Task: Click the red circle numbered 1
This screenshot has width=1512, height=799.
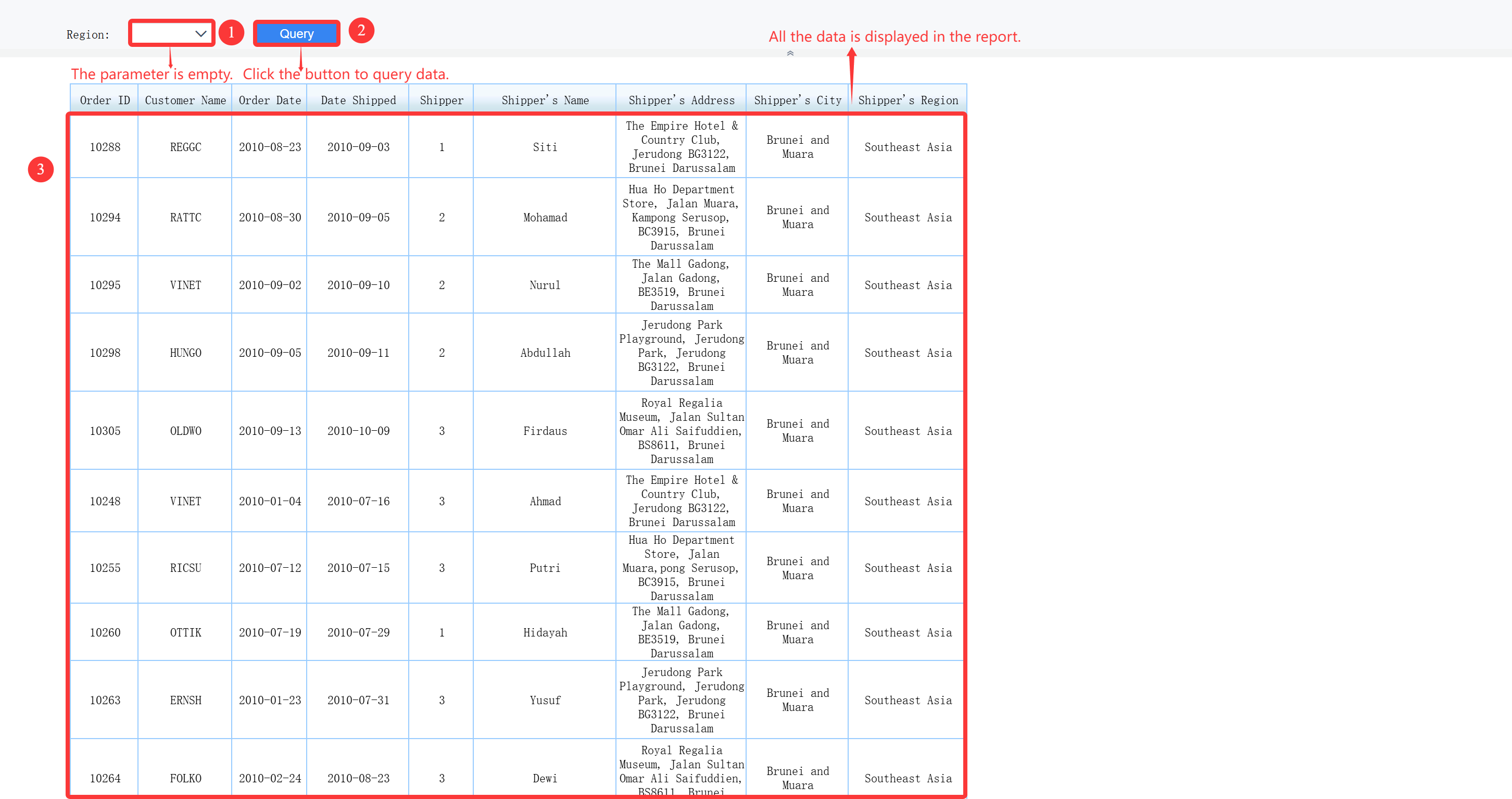Action: (x=231, y=32)
